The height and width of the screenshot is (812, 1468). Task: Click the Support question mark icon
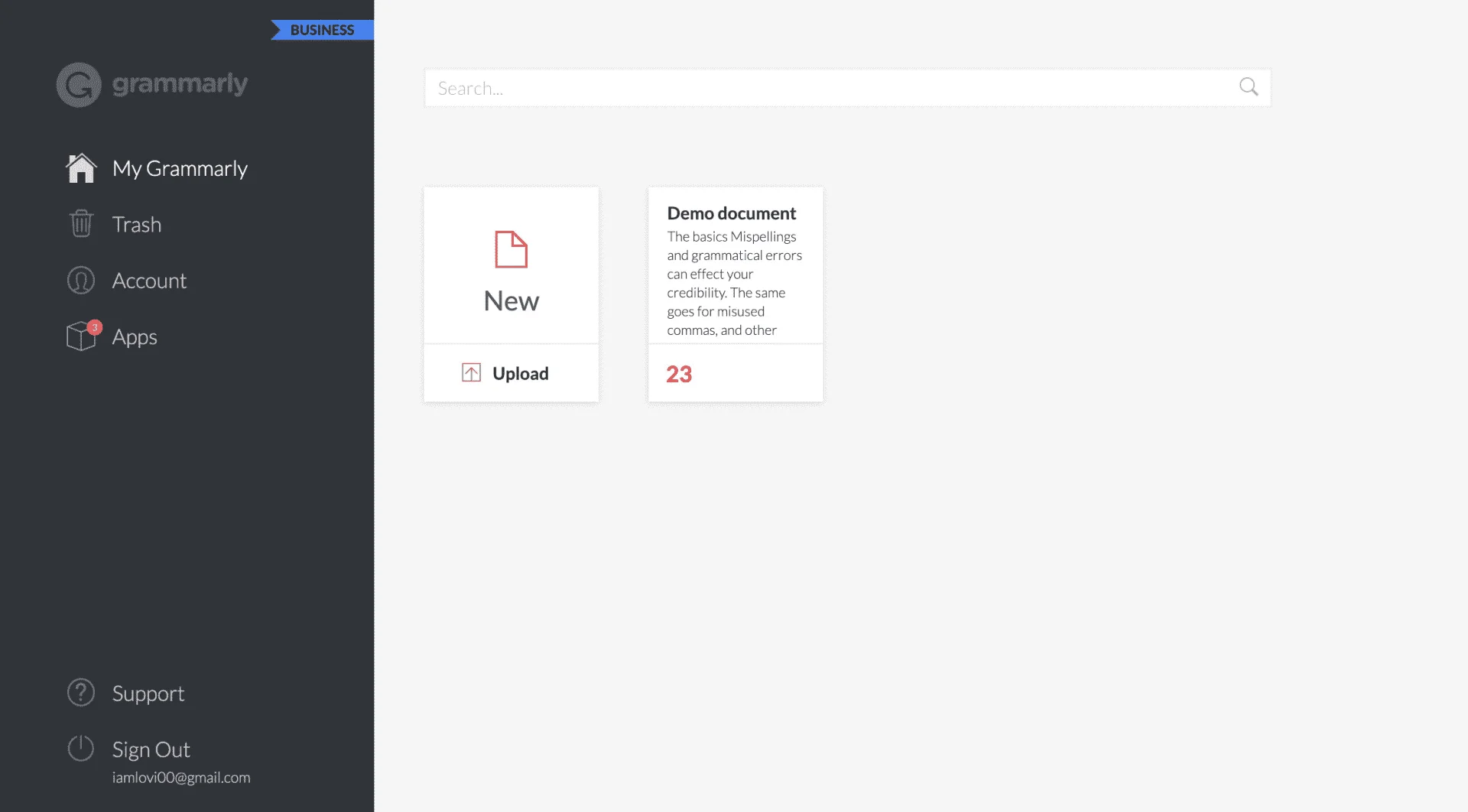click(81, 693)
